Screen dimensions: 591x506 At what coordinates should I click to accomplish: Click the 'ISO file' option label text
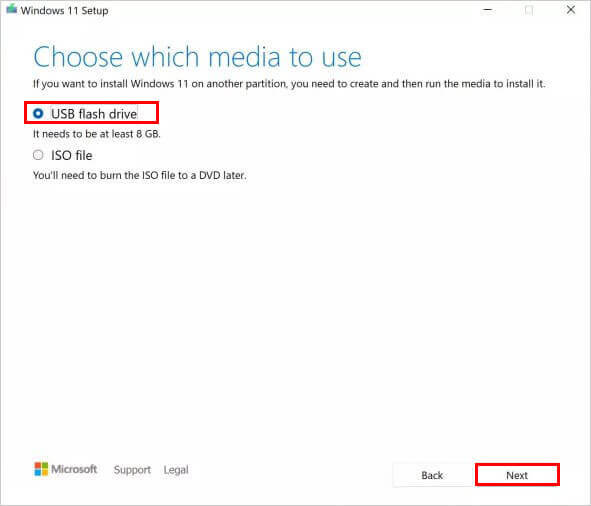72,155
